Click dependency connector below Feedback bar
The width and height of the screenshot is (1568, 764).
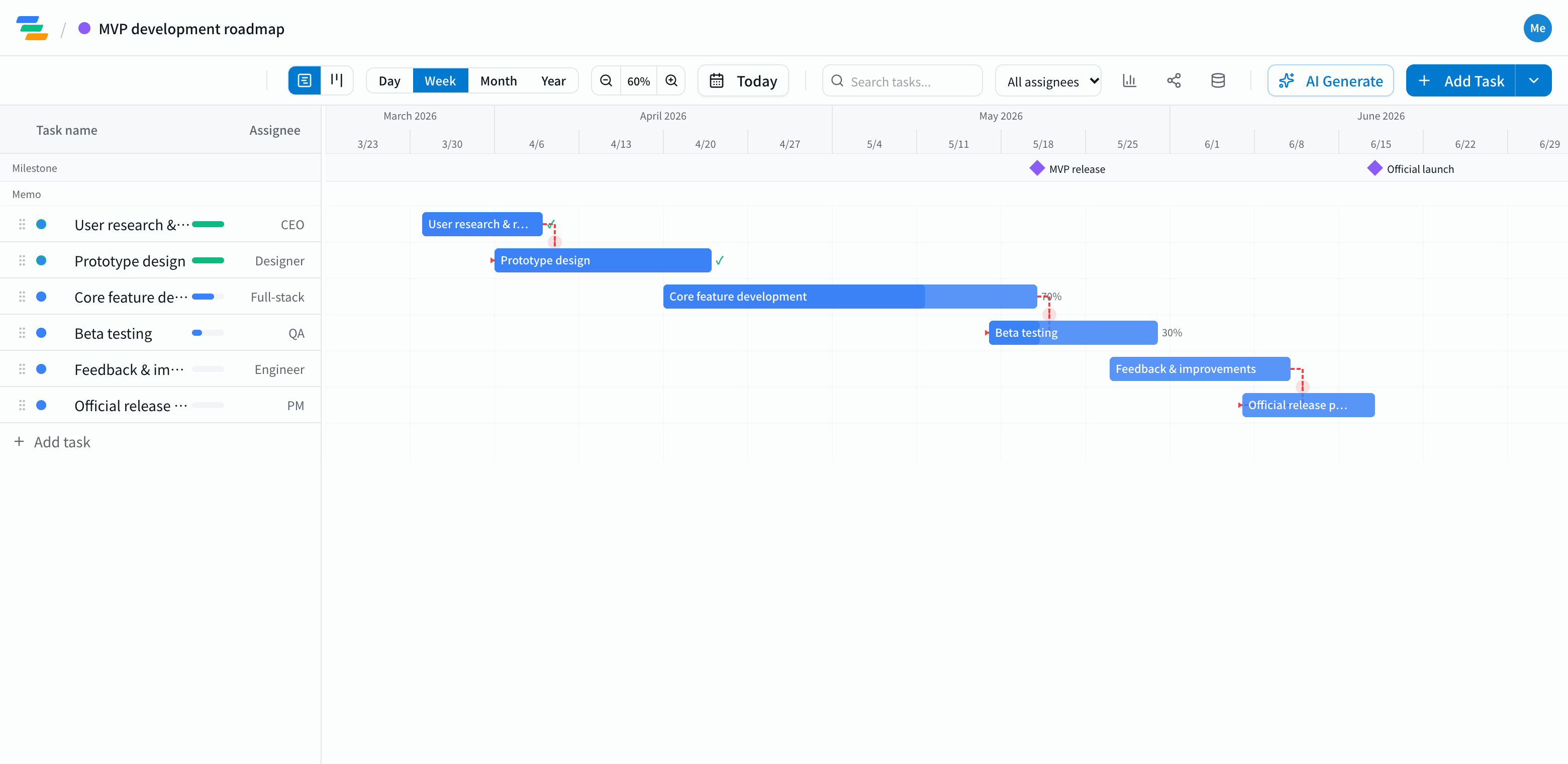1302,387
